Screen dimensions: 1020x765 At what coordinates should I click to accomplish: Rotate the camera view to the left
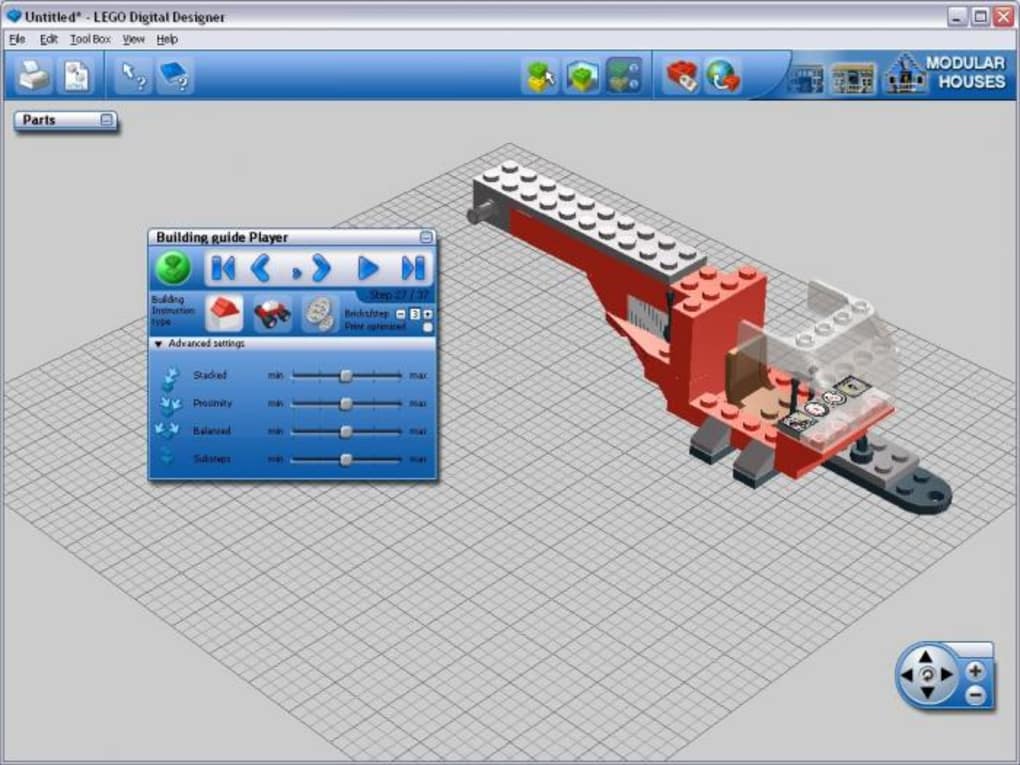(x=907, y=676)
